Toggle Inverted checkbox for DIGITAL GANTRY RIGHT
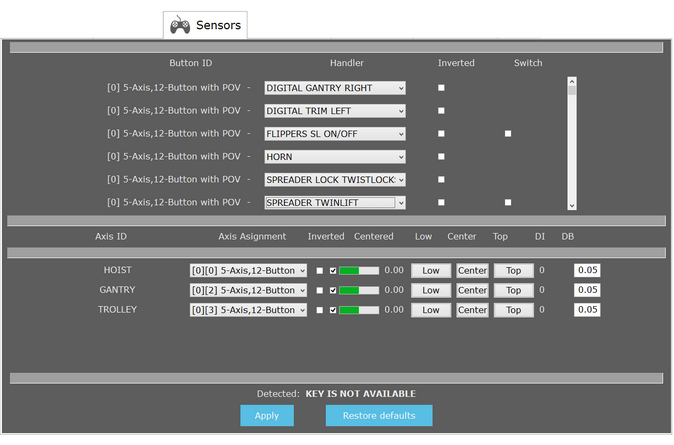Screen dimensions: 674x445 [441, 88]
